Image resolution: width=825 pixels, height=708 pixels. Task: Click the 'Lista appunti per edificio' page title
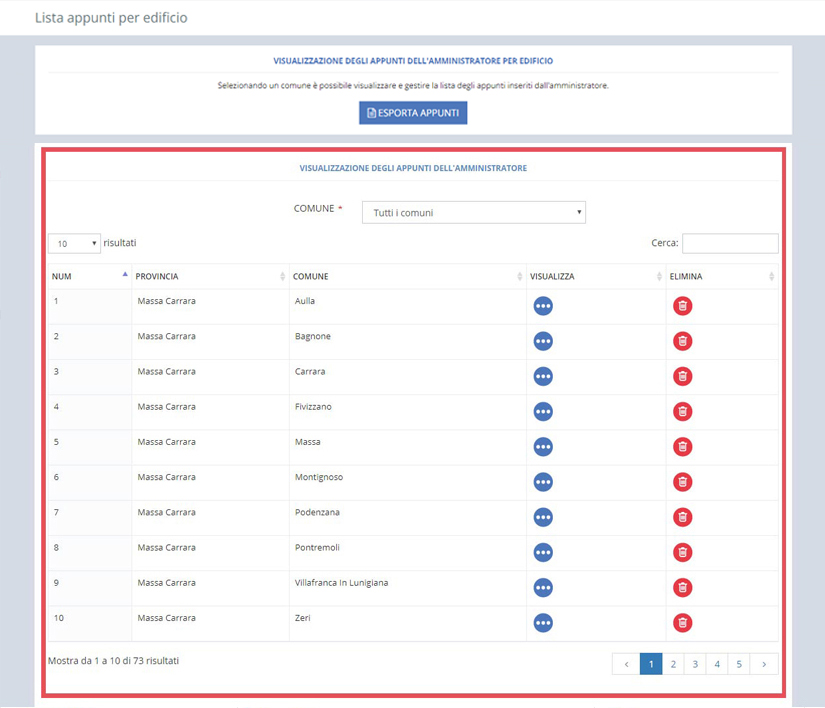tap(111, 18)
